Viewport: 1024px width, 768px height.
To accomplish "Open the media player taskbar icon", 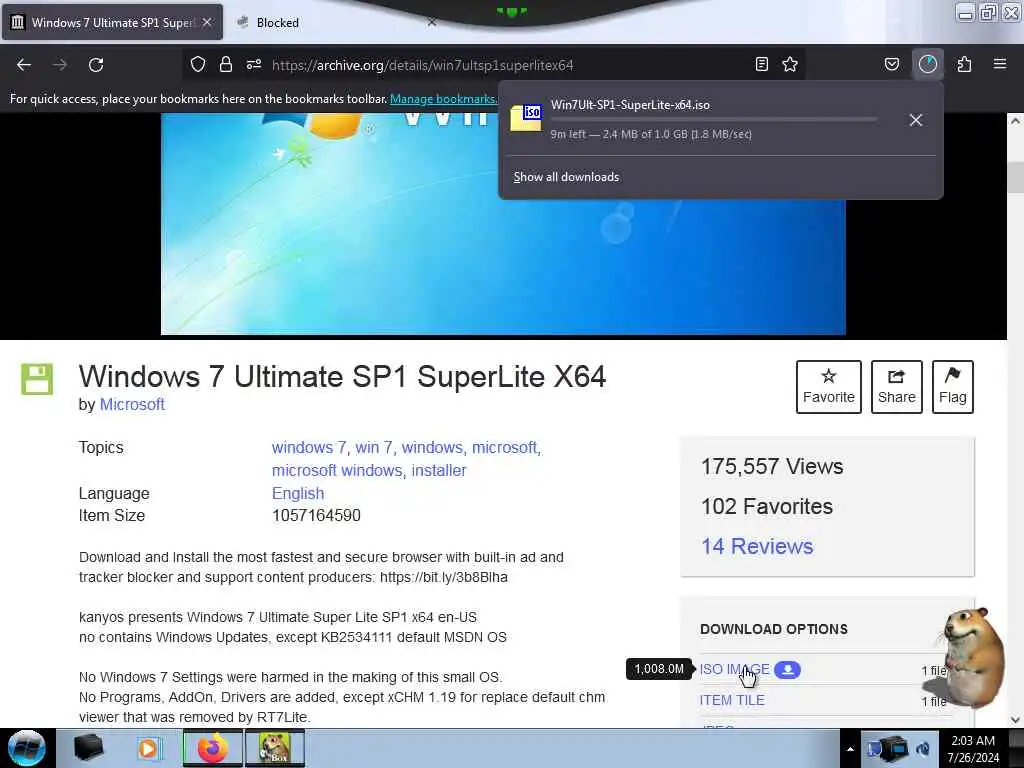I will (150, 748).
